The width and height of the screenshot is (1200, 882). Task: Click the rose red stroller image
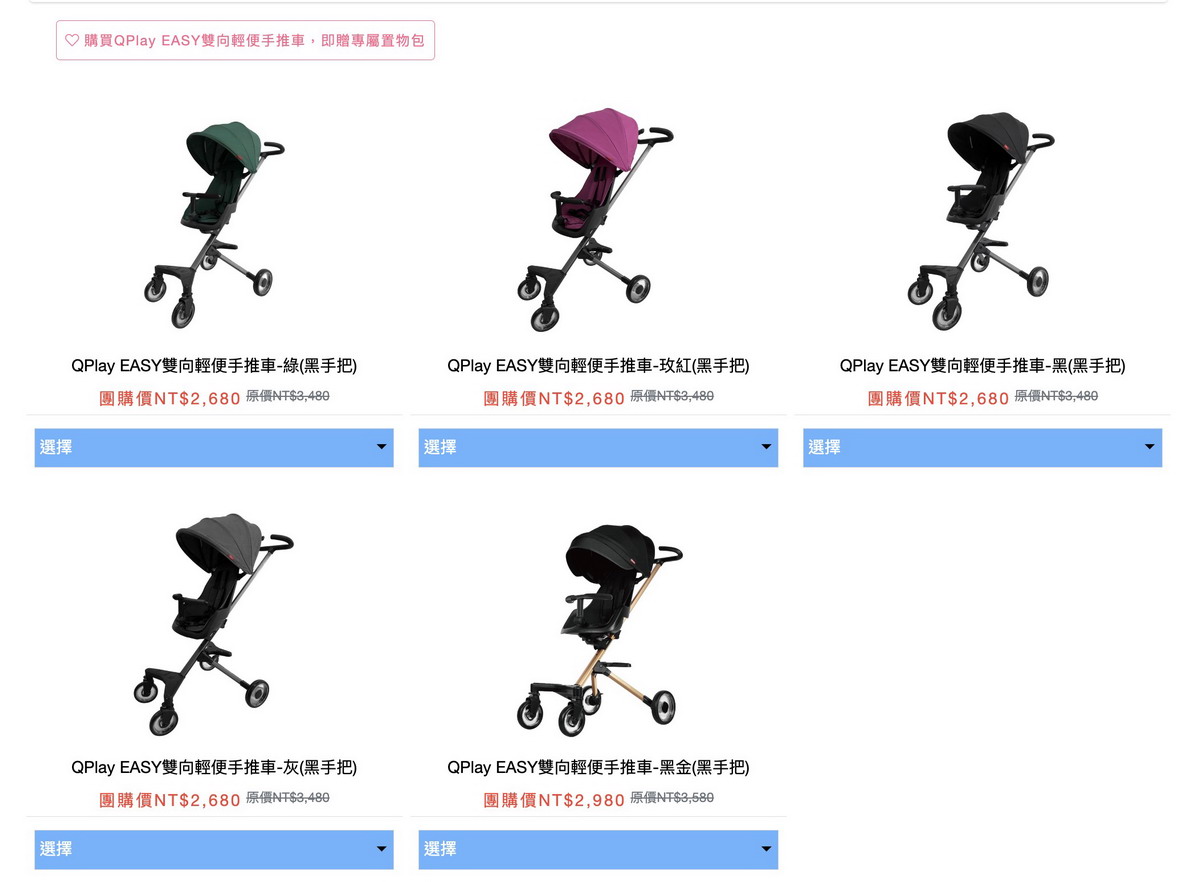598,218
